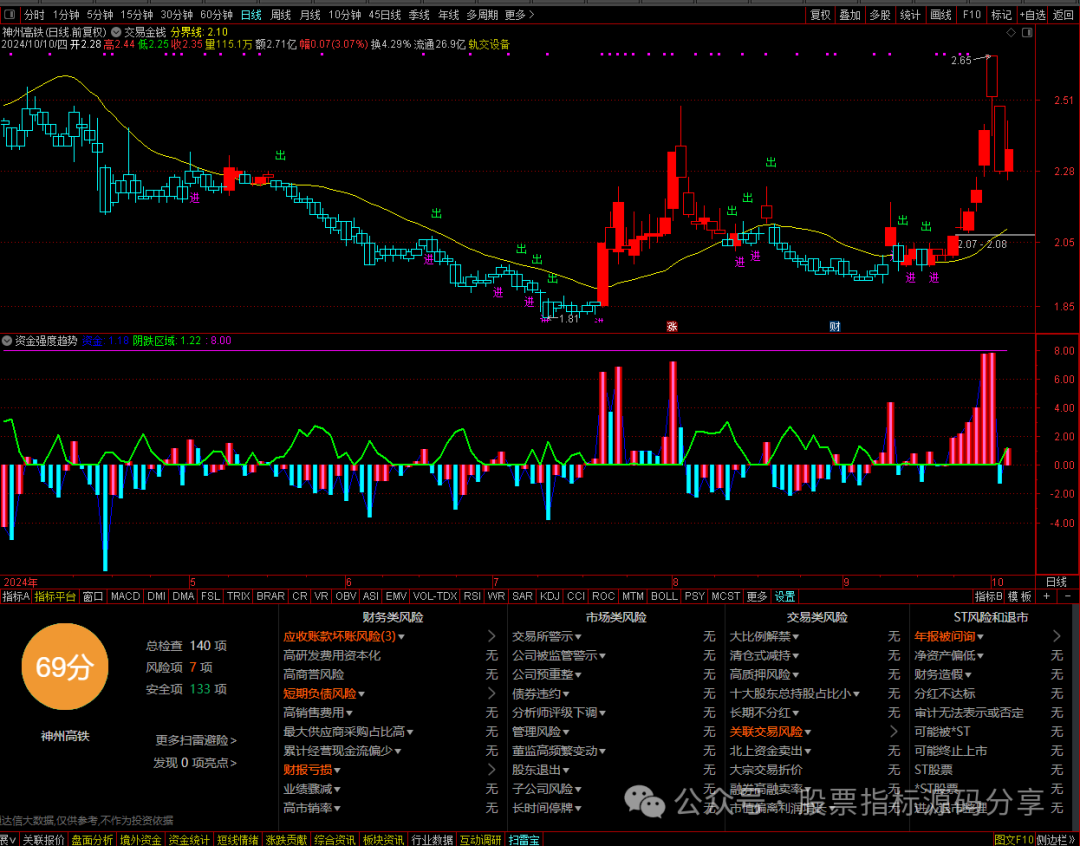Screen dimensions: 1080x846
Task: Open 关联交易风险 detail arrow
Action: pos(894,732)
